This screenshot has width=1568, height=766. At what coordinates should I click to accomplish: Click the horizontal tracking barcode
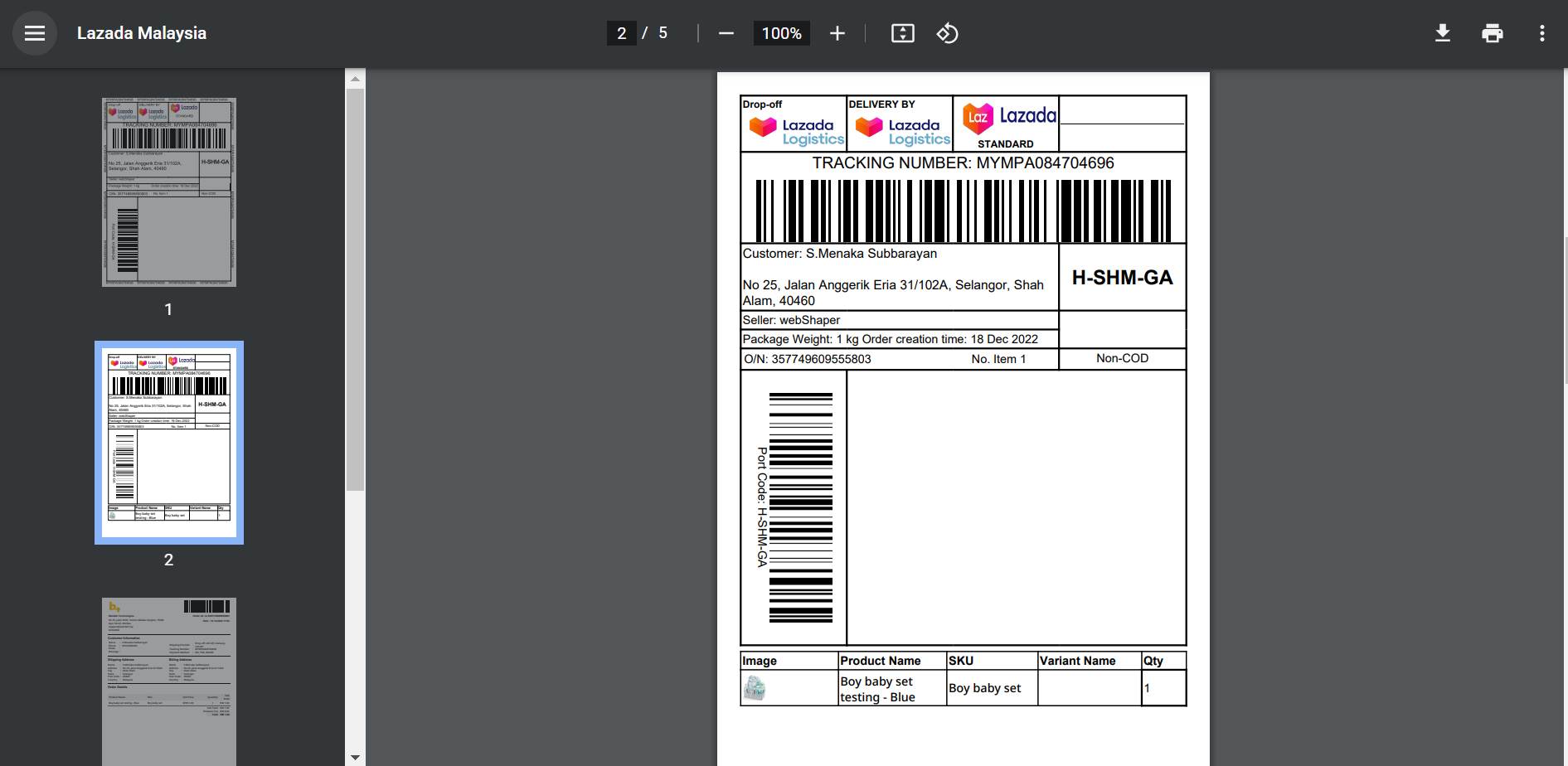(x=963, y=211)
